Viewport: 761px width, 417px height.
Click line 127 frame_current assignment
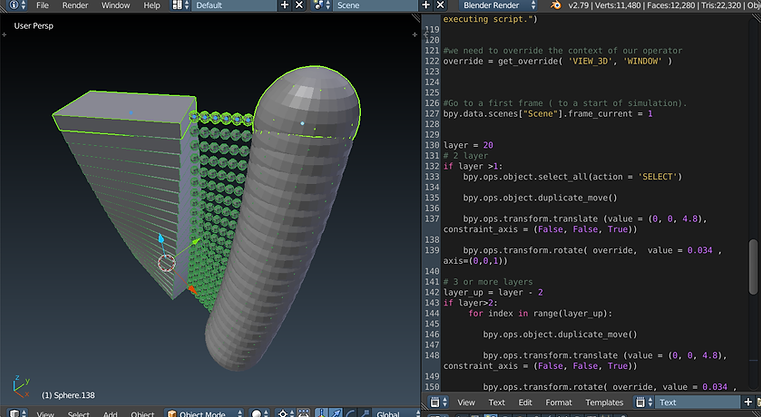548,114
